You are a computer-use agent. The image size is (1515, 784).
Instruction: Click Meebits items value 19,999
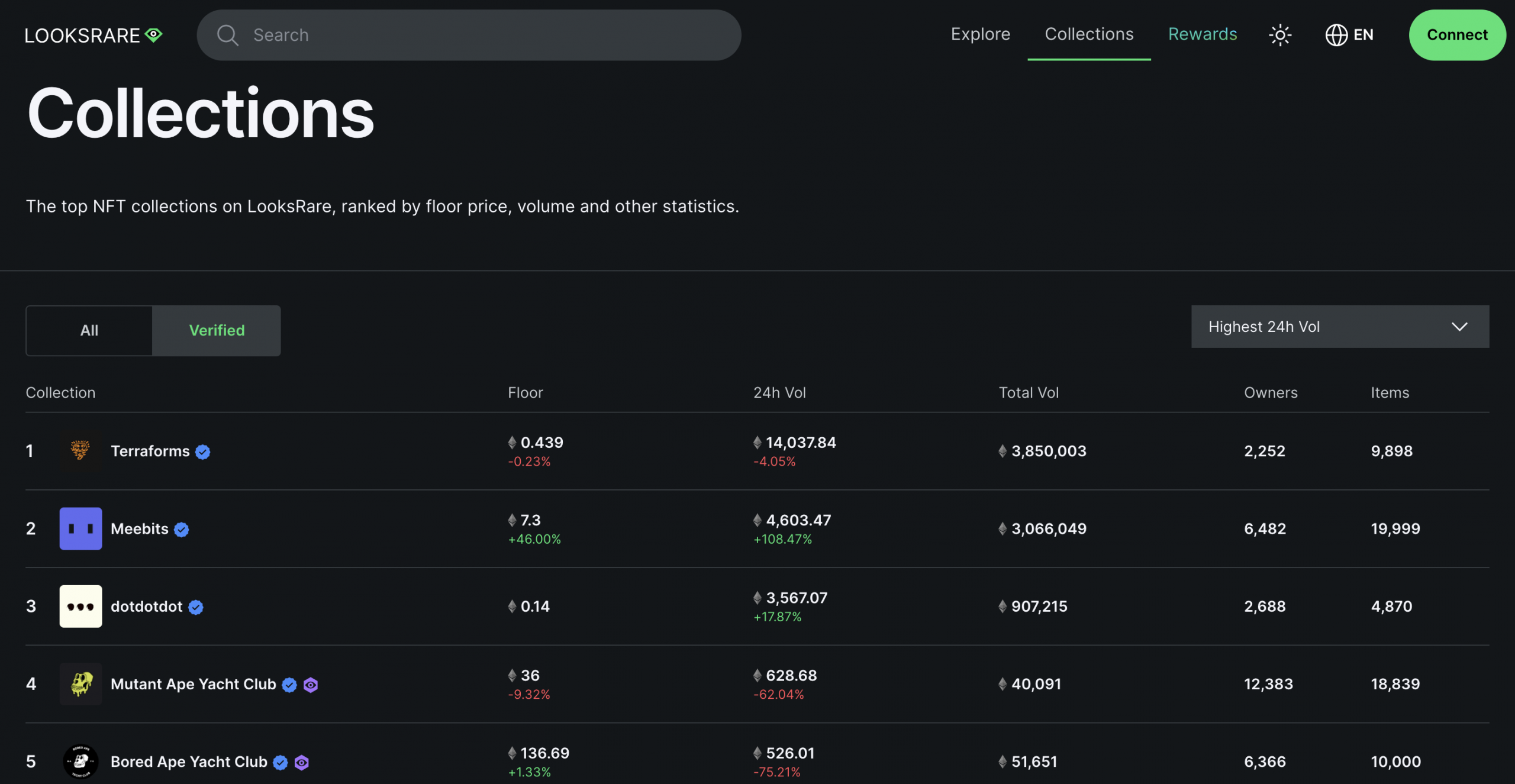coord(1395,528)
